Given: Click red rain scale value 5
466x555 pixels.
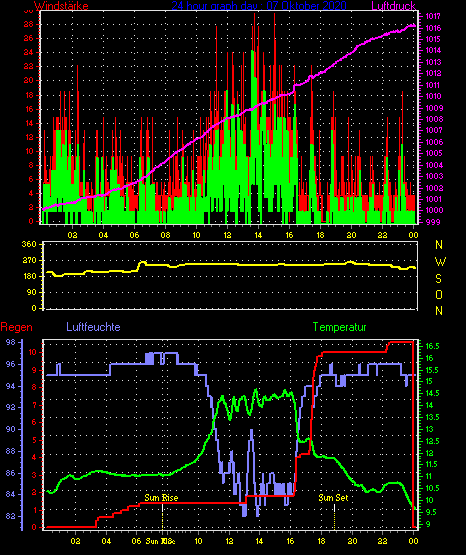Looking at the screenshot, I should (x=34, y=440).
